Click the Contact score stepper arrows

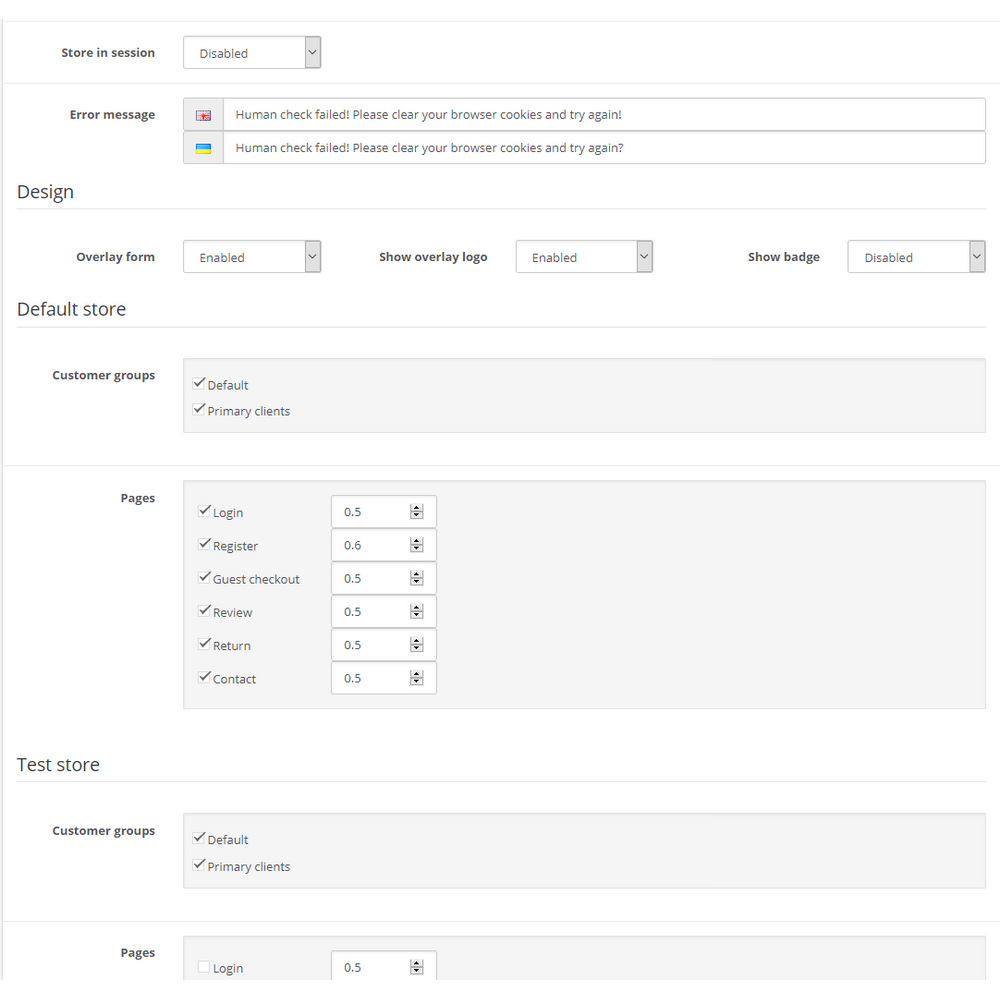tap(416, 677)
